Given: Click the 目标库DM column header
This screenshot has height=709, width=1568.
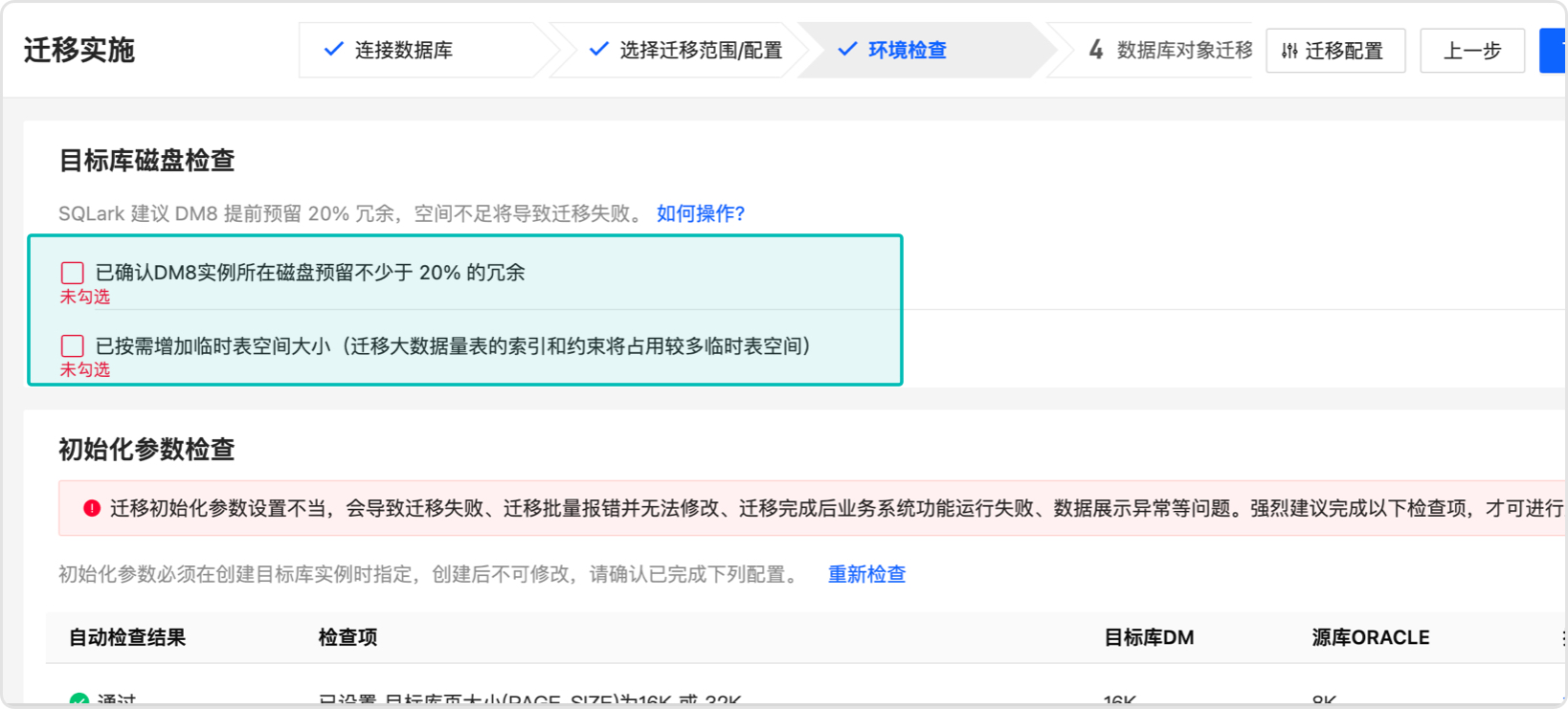Looking at the screenshot, I should click(x=1149, y=637).
